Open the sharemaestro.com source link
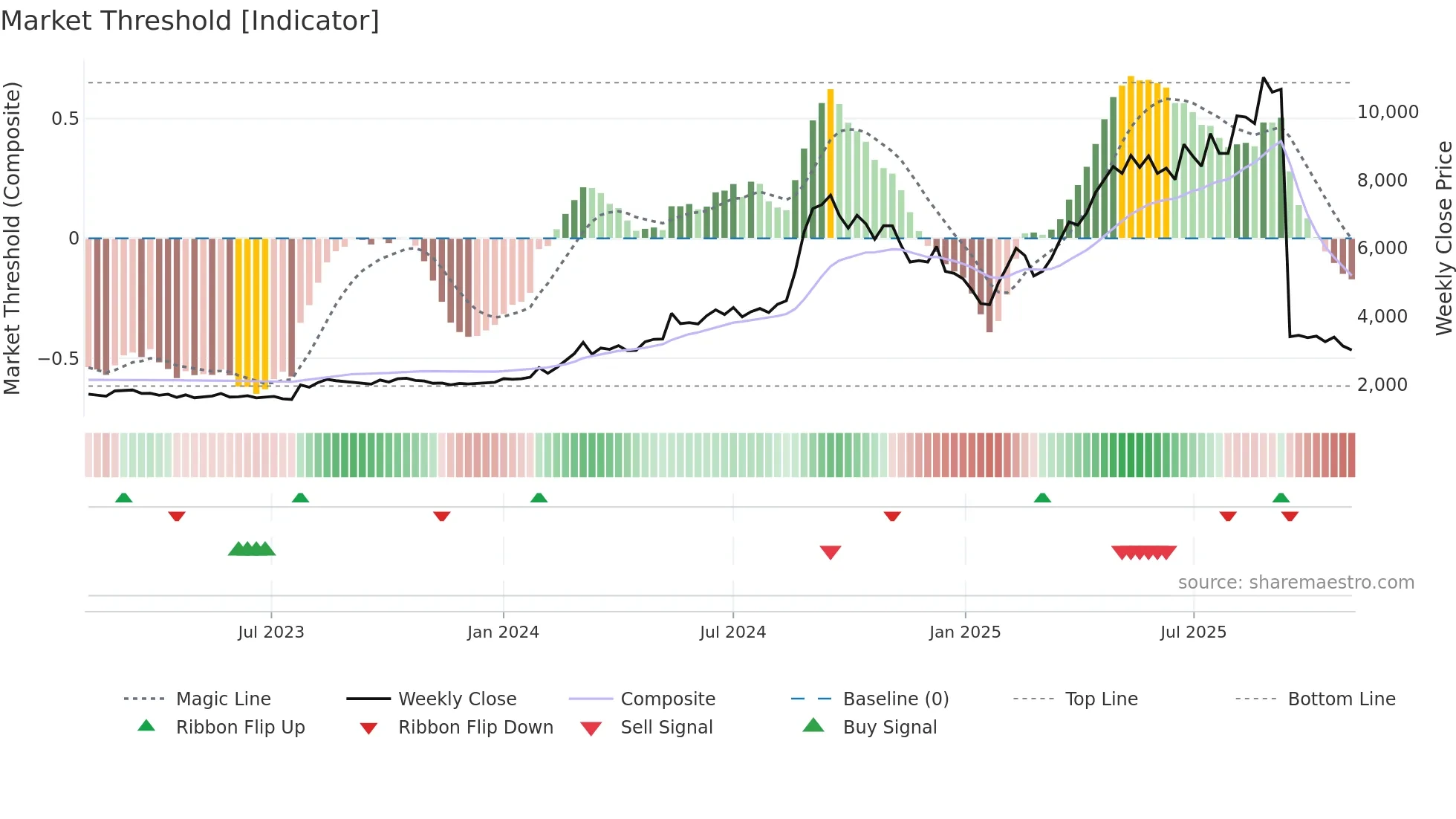 [x=1296, y=583]
